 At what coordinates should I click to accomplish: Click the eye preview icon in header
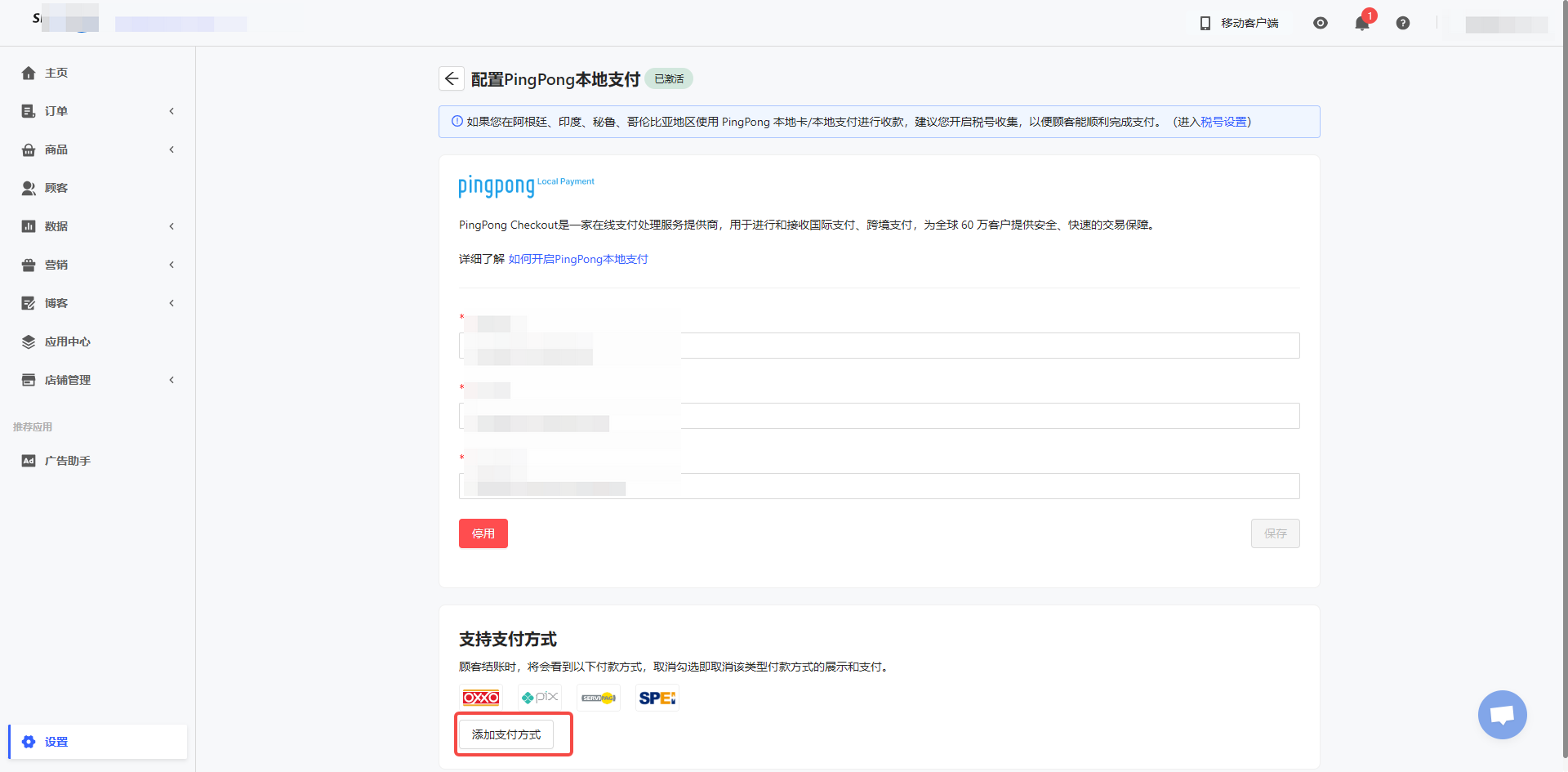[x=1321, y=23]
